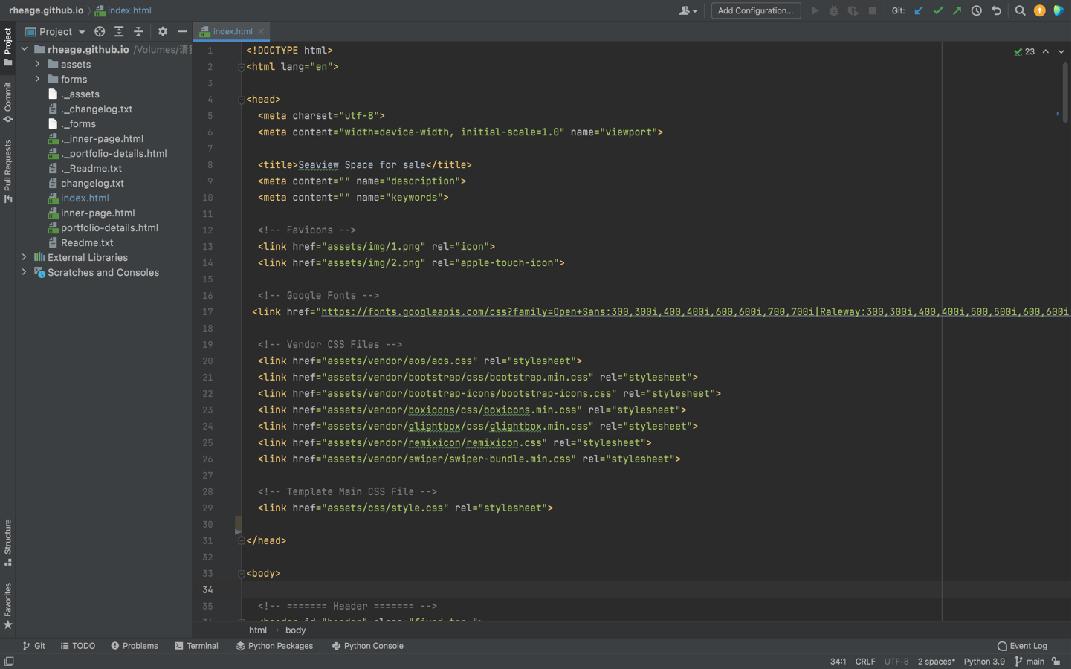
Task: Click Expand All in Project panel
Action: (x=119, y=31)
